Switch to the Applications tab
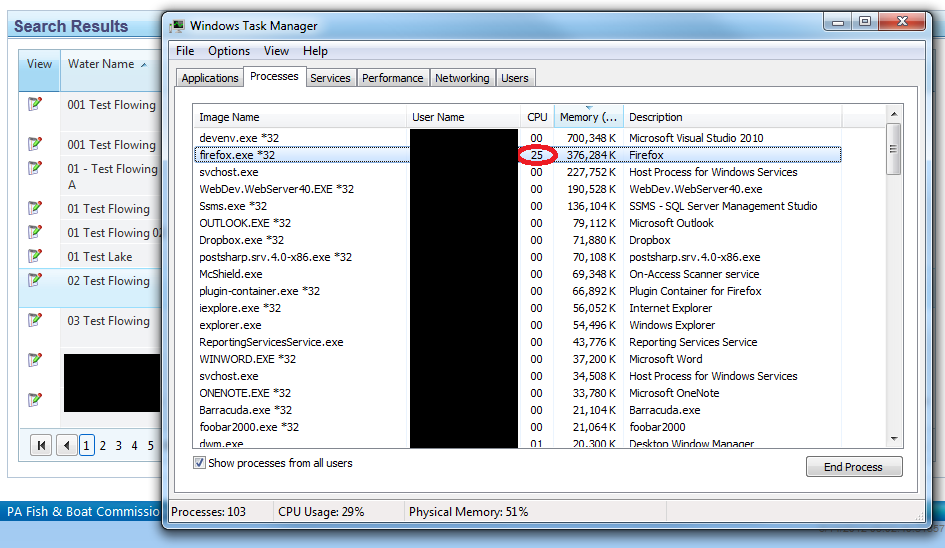 click(x=210, y=78)
